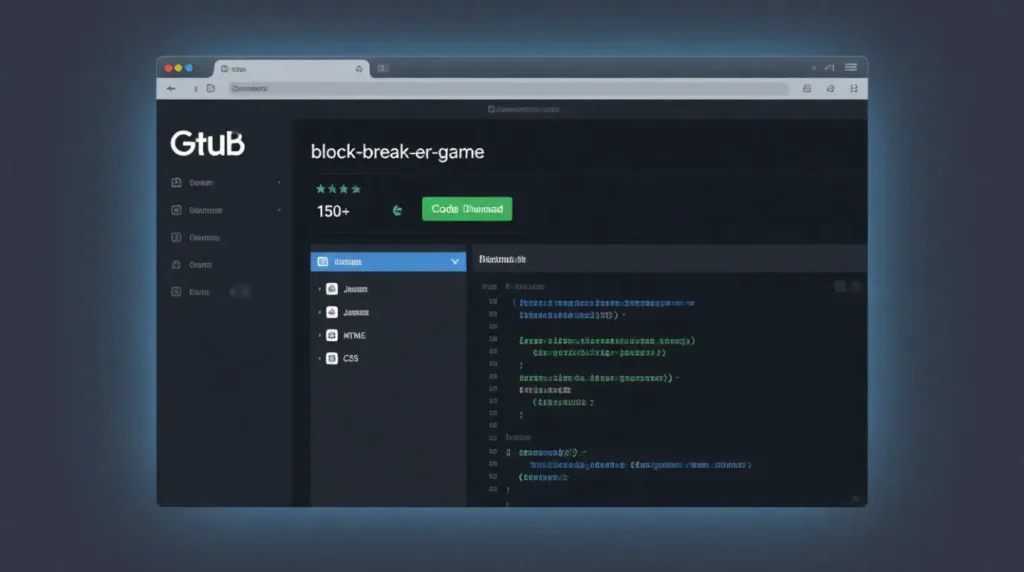Open the blue file-list dropdown chevron
Screen dimensions: 1024x572
click(455, 262)
